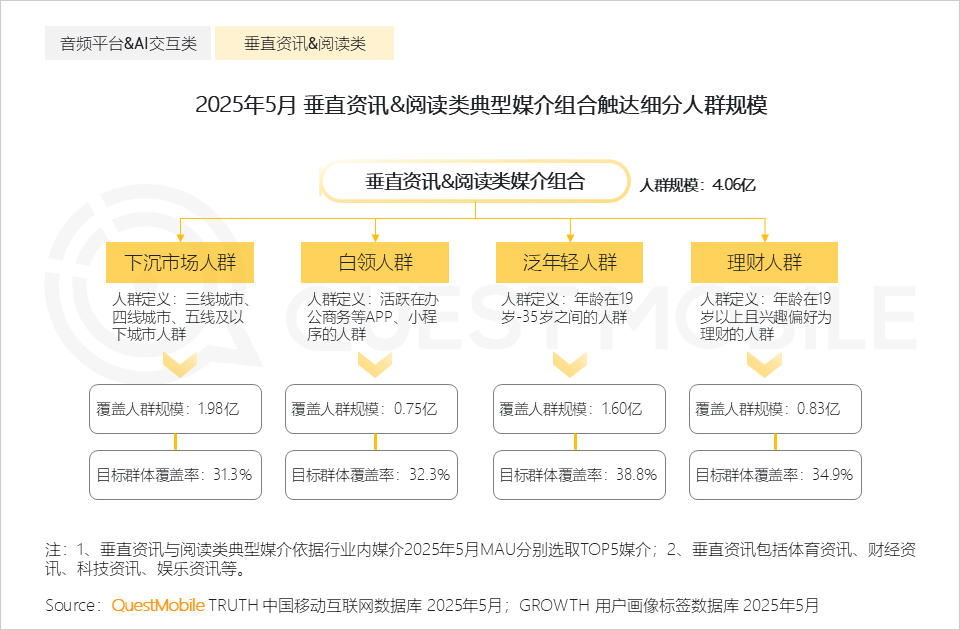Select the 垂直资讯&阅读类 tab
Image resolution: width=960 pixels, height=630 pixels.
pos(304,44)
